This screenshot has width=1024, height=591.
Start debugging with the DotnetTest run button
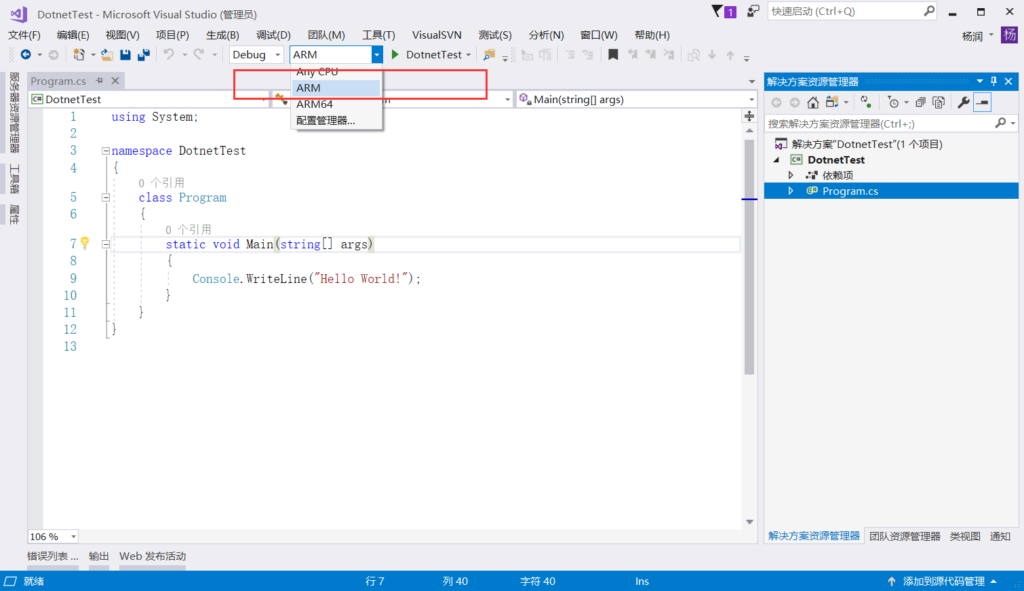click(x=430, y=55)
